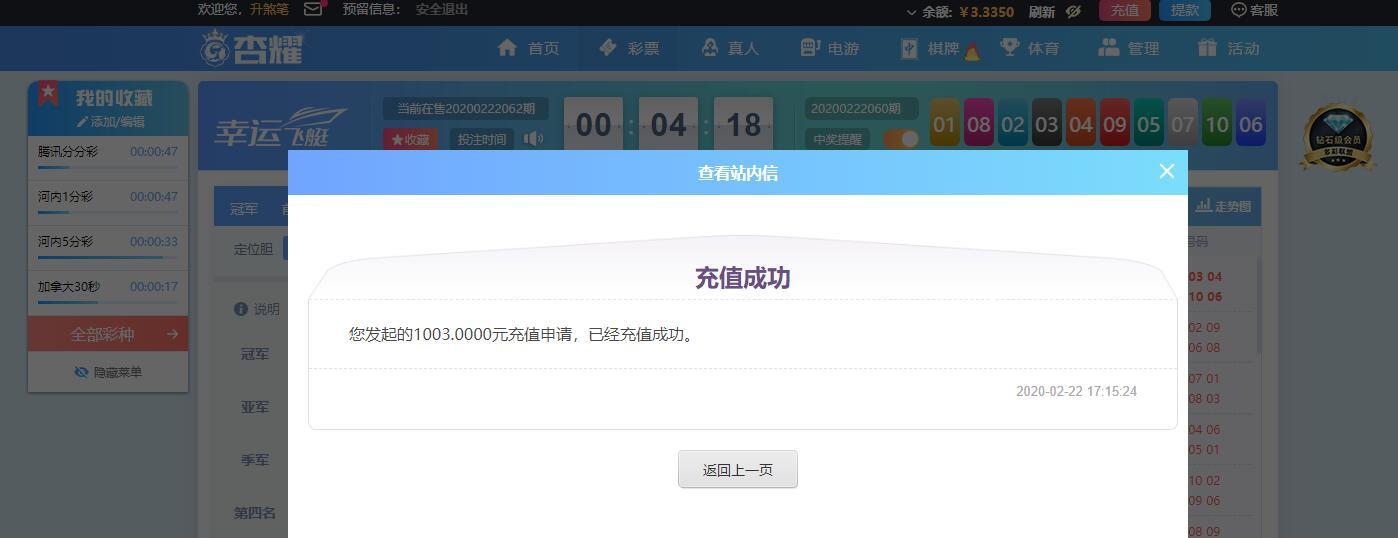Toggle balance visibility eye icon
1398x538 pixels.
pos(1073,11)
